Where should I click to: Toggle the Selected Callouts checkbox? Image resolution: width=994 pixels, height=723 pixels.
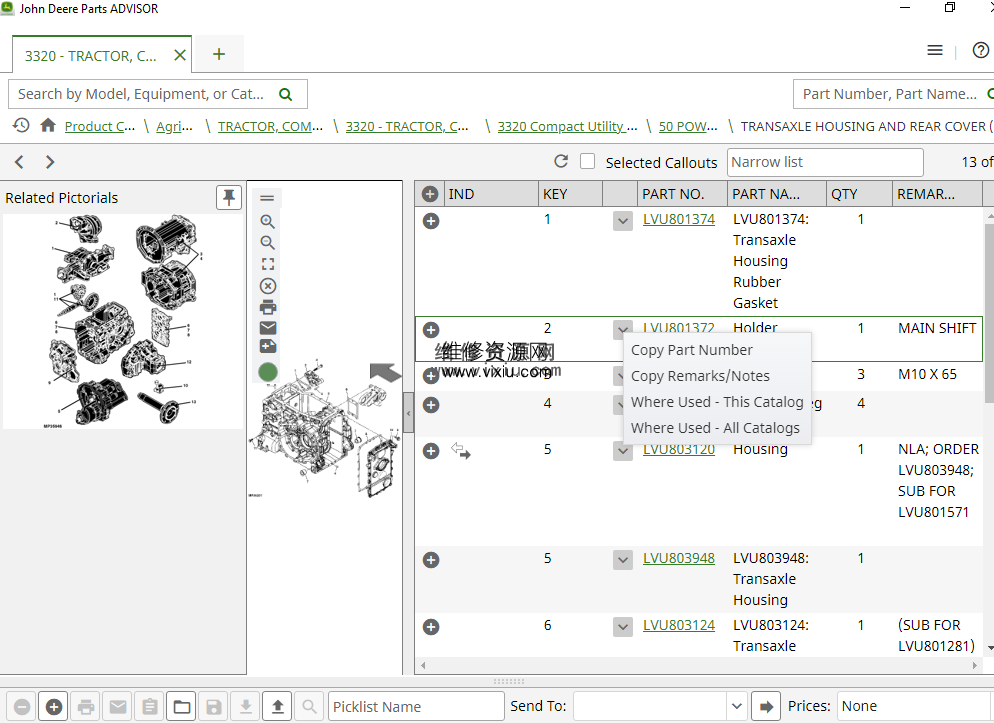(x=588, y=162)
